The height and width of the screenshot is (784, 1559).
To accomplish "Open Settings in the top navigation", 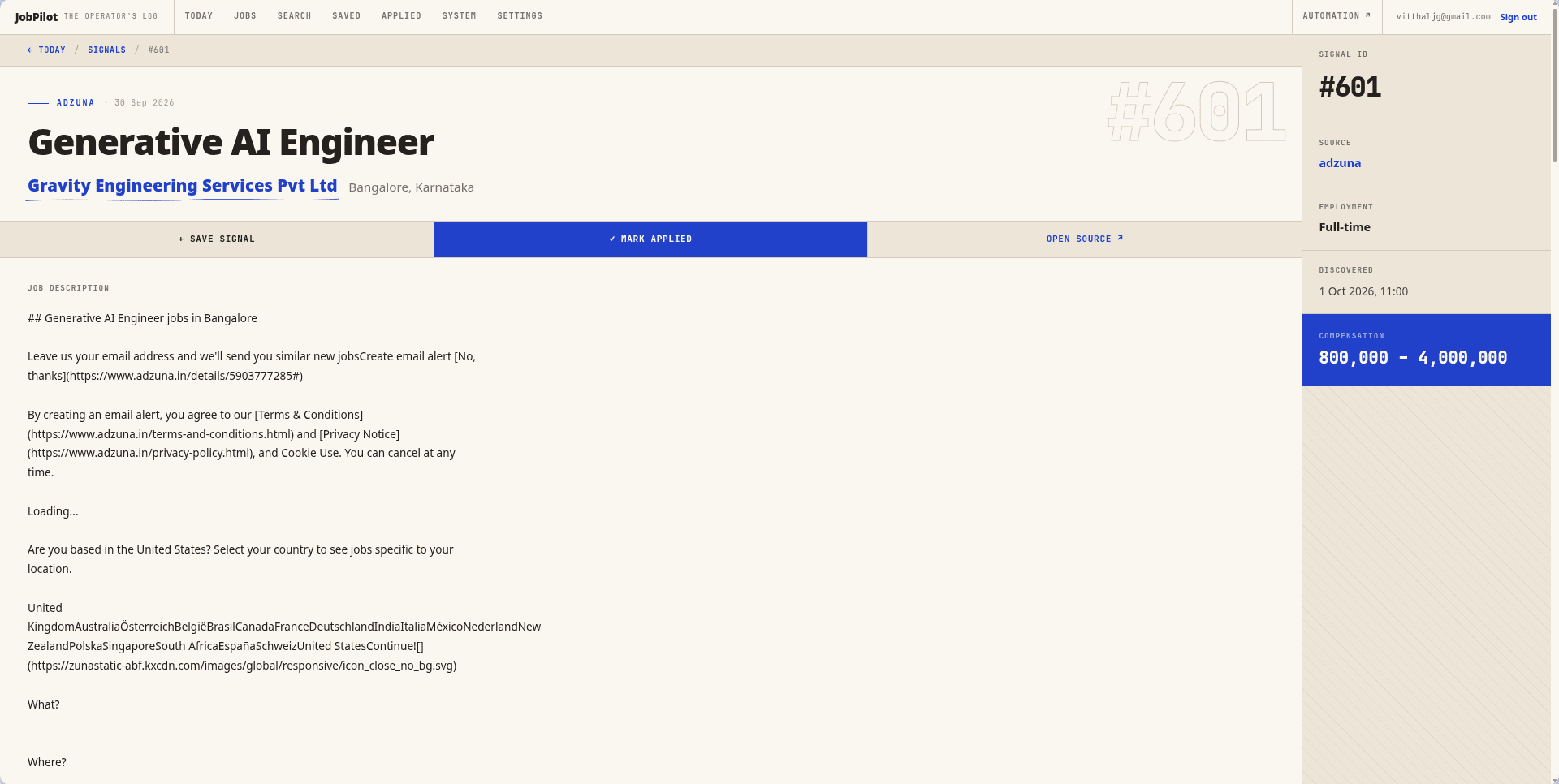I will click(520, 16).
